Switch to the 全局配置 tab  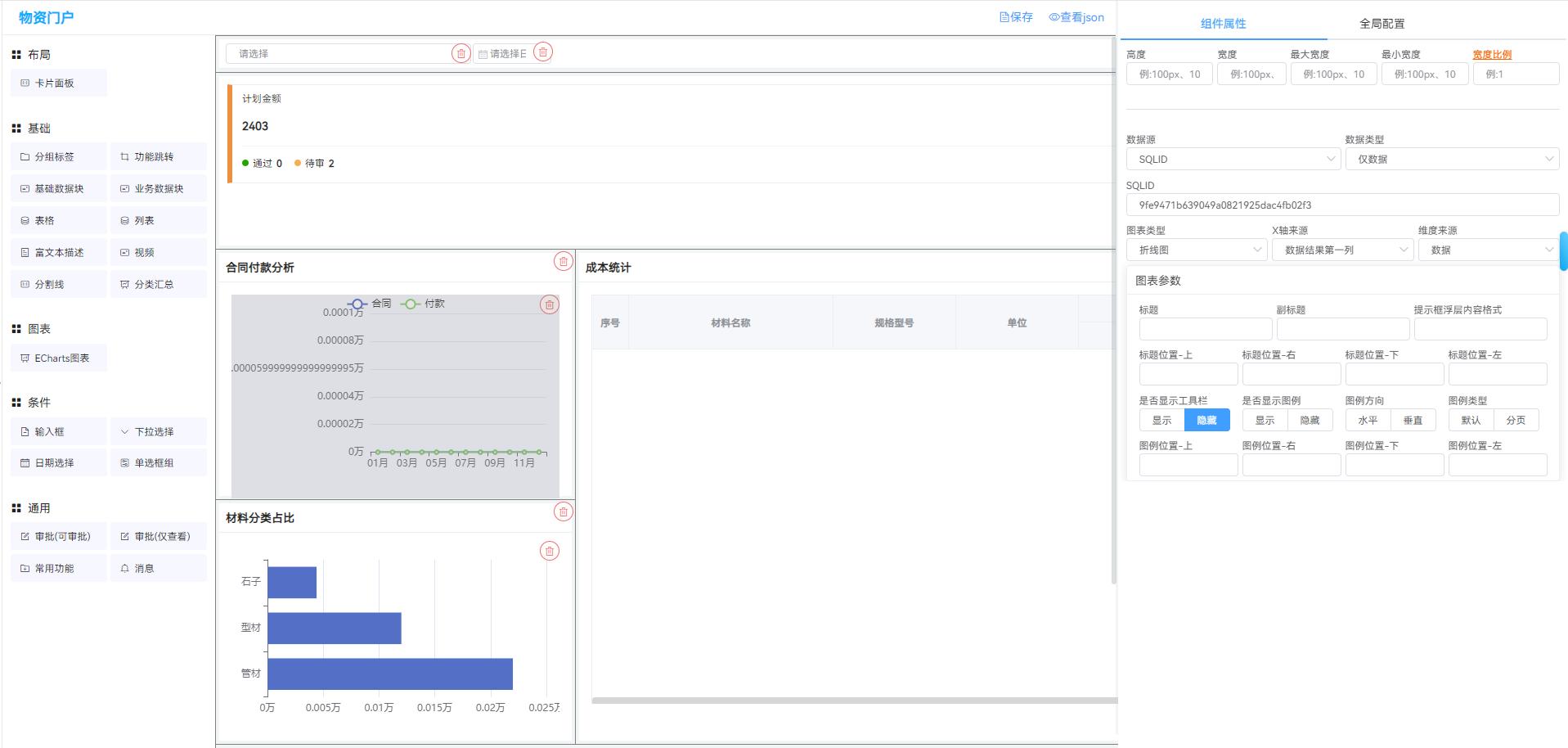(1382, 24)
